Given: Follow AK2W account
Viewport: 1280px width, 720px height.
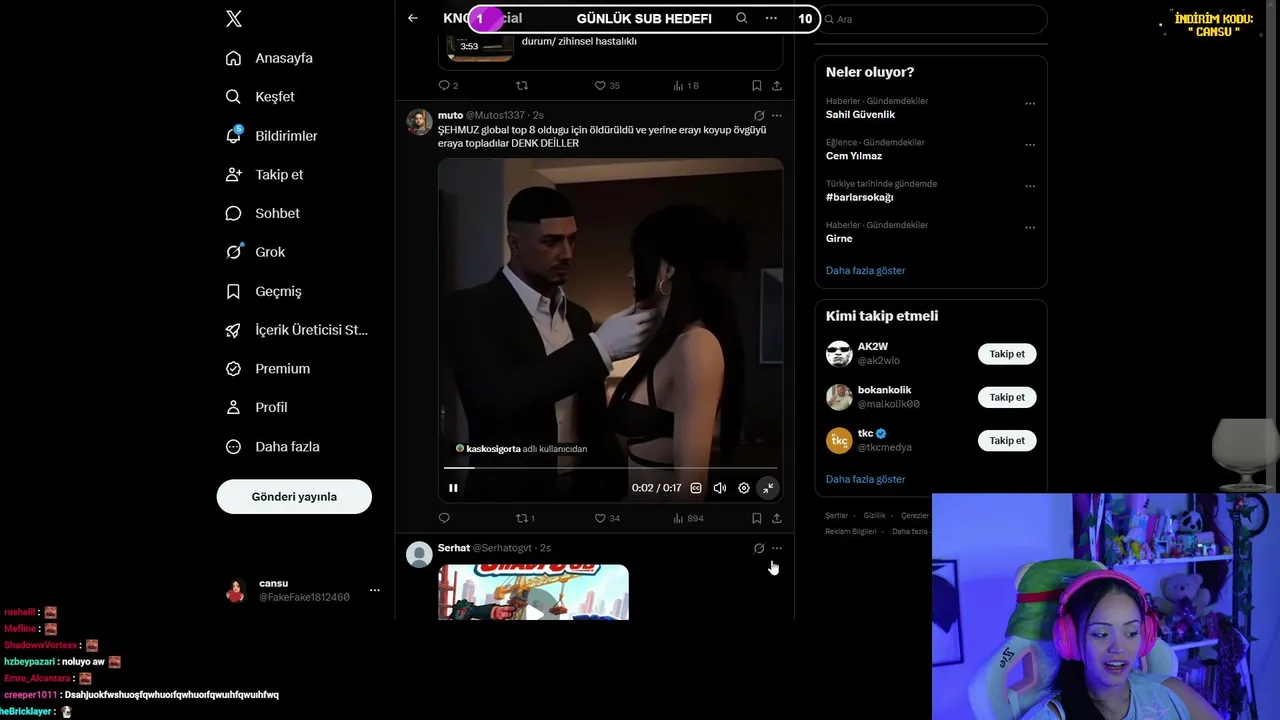Looking at the screenshot, I should (x=1007, y=354).
